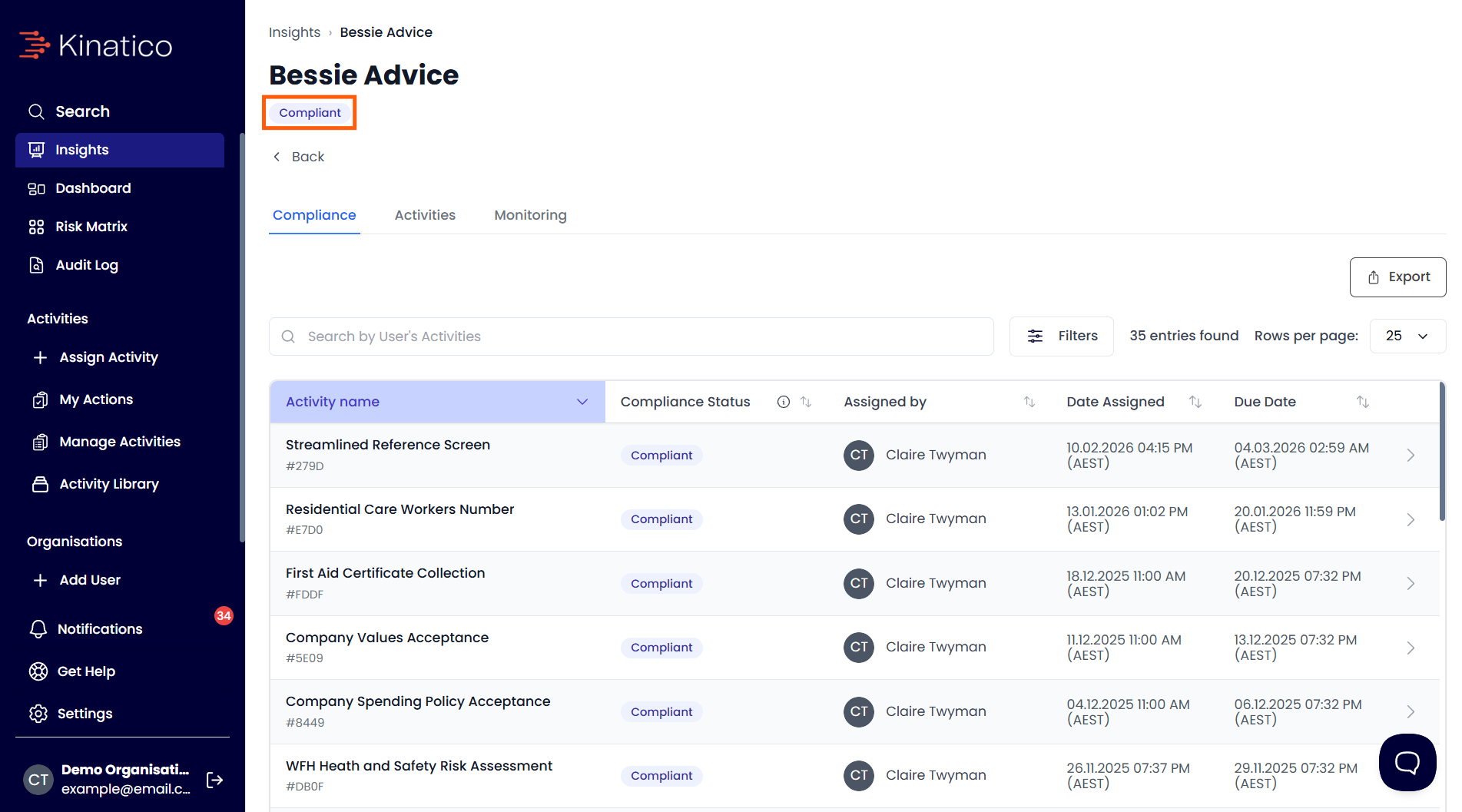Image resolution: width=1462 pixels, height=812 pixels.
Task: Click due date 04.03.2026 02:59 AM
Action: 1301,456
